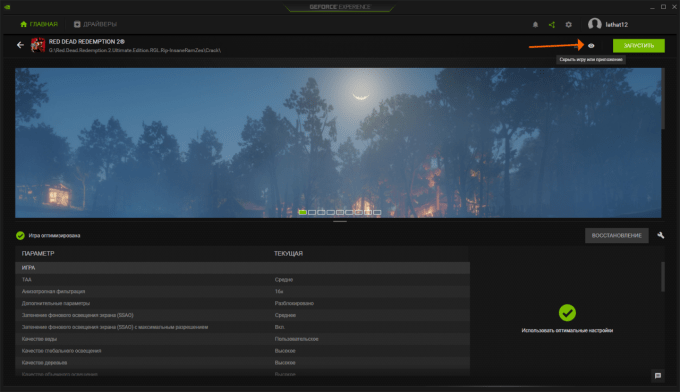Select the Качество деревьев row
Viewport: 681px width, 392px height.
pyautogui.click(x=242, y=362)
